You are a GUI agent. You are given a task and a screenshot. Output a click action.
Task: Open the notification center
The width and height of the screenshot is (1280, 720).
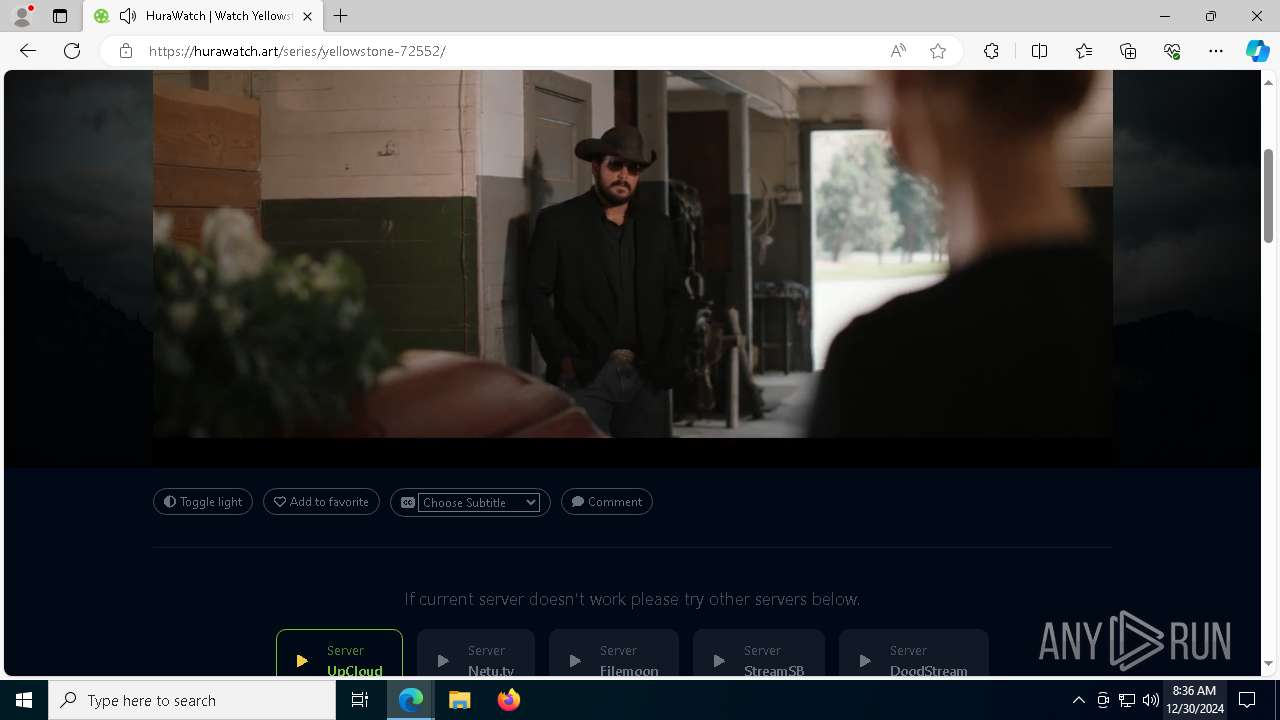coord(1248,700)
